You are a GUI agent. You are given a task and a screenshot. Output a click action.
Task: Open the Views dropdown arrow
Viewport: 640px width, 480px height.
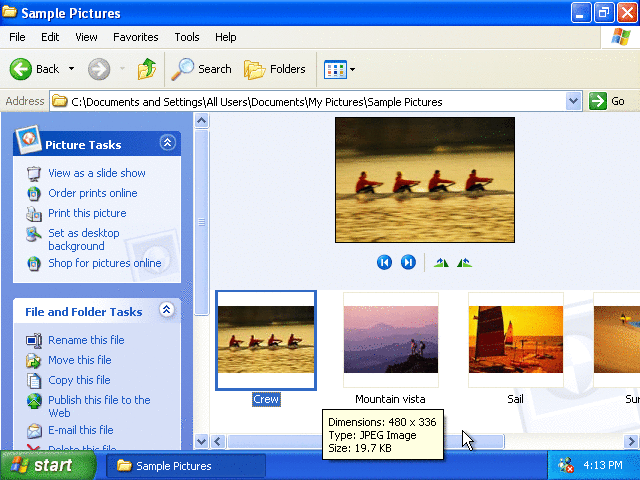pos(353,69)
